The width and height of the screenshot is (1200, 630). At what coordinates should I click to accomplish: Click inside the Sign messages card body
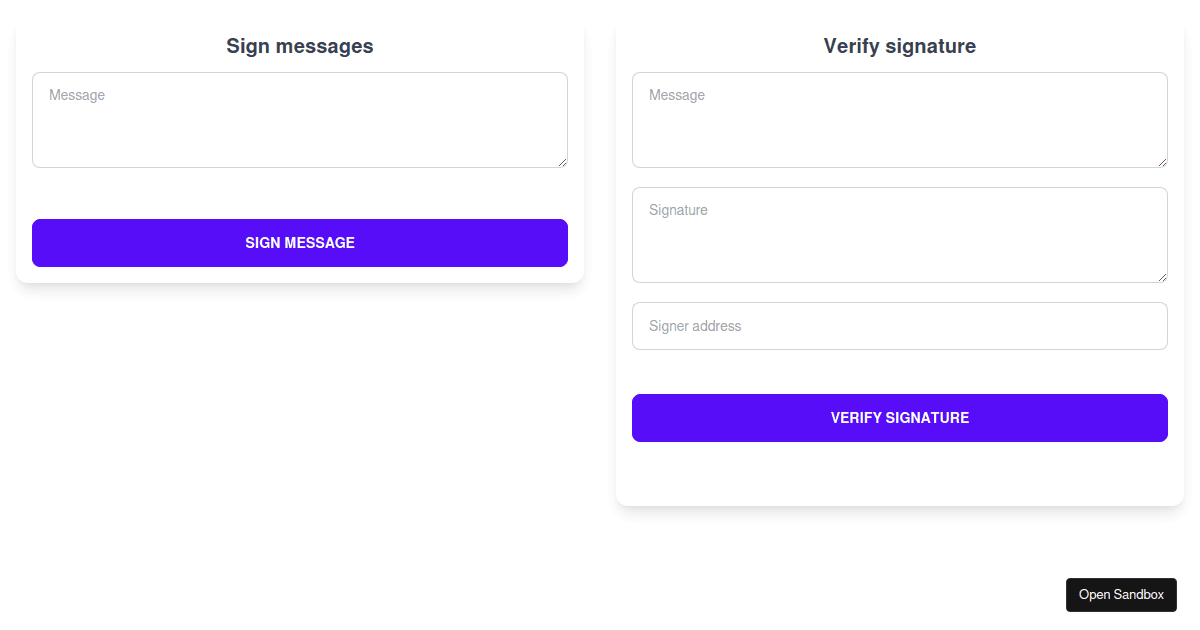[x=300, y=190]
